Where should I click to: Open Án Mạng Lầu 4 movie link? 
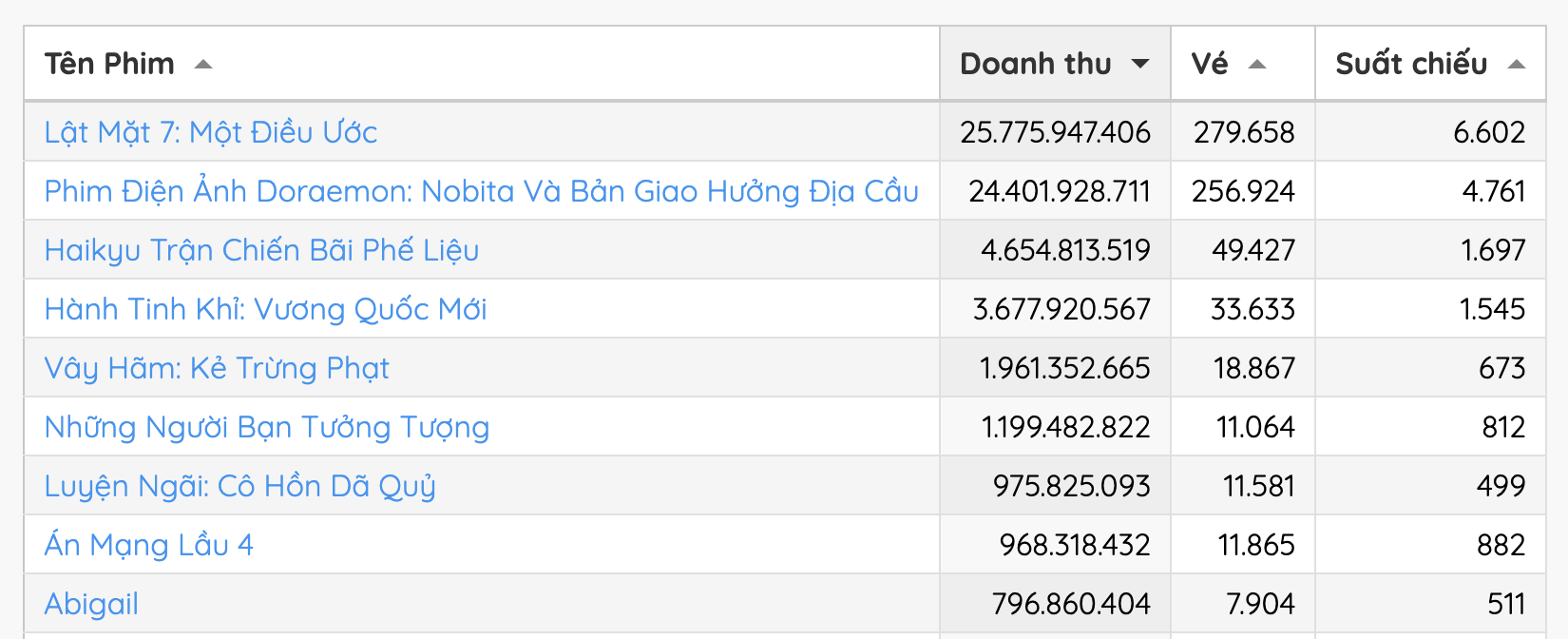coord(149,545)
